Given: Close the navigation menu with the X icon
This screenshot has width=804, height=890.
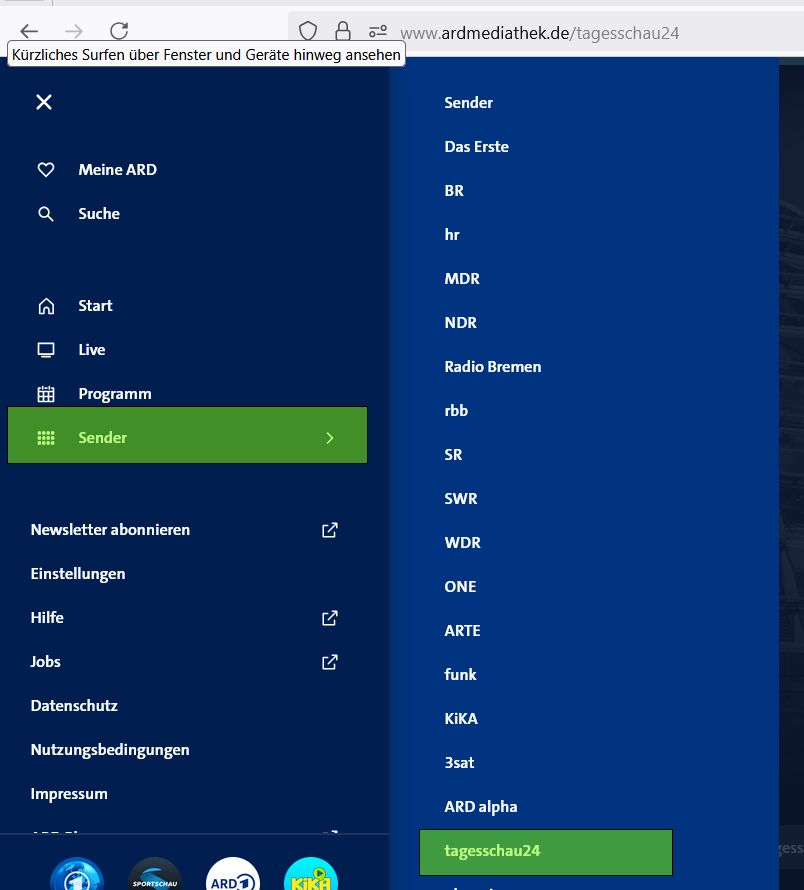Looking at the screenshot, I should point(44,102).
